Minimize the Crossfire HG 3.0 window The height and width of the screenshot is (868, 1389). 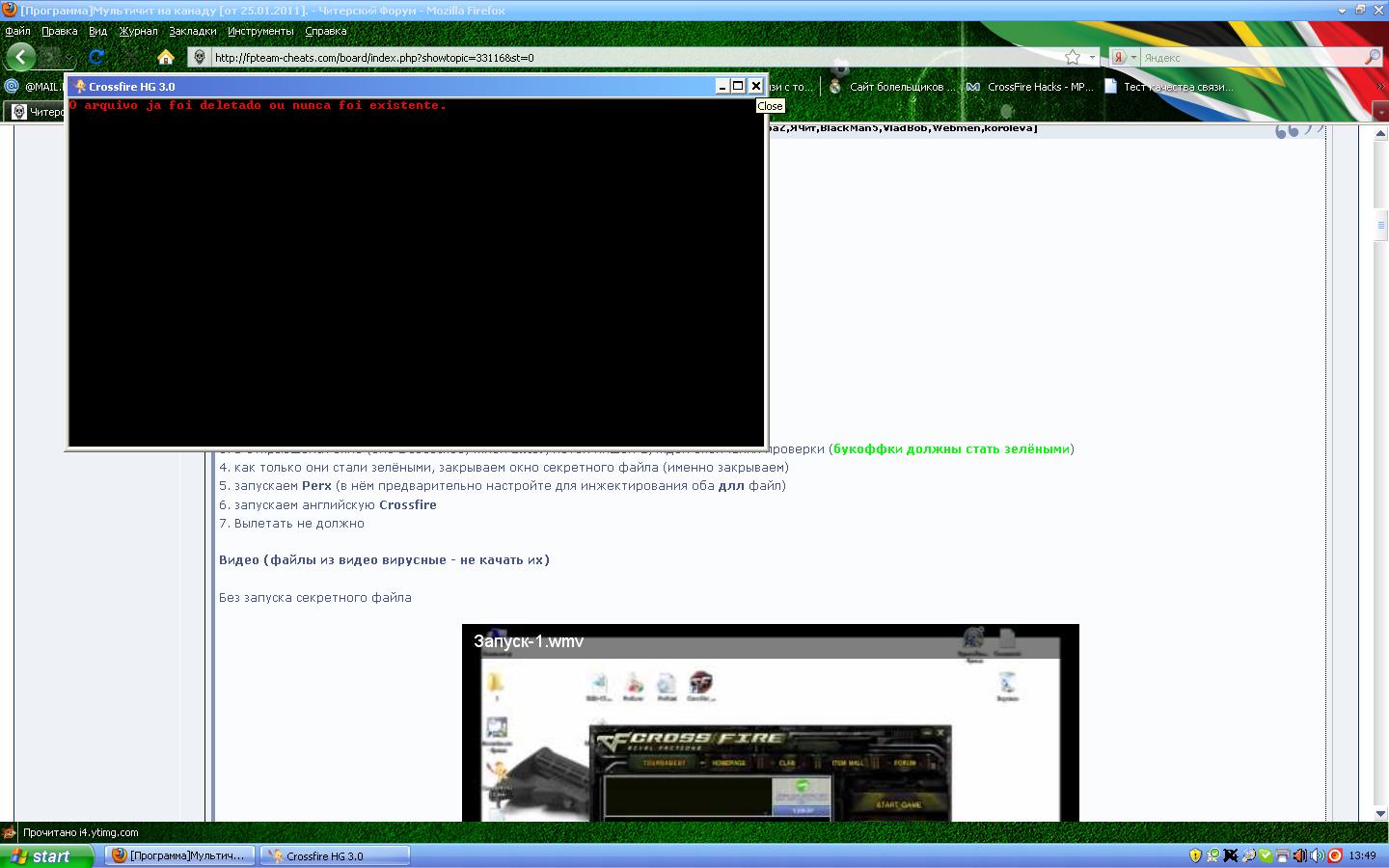point(722,86)
